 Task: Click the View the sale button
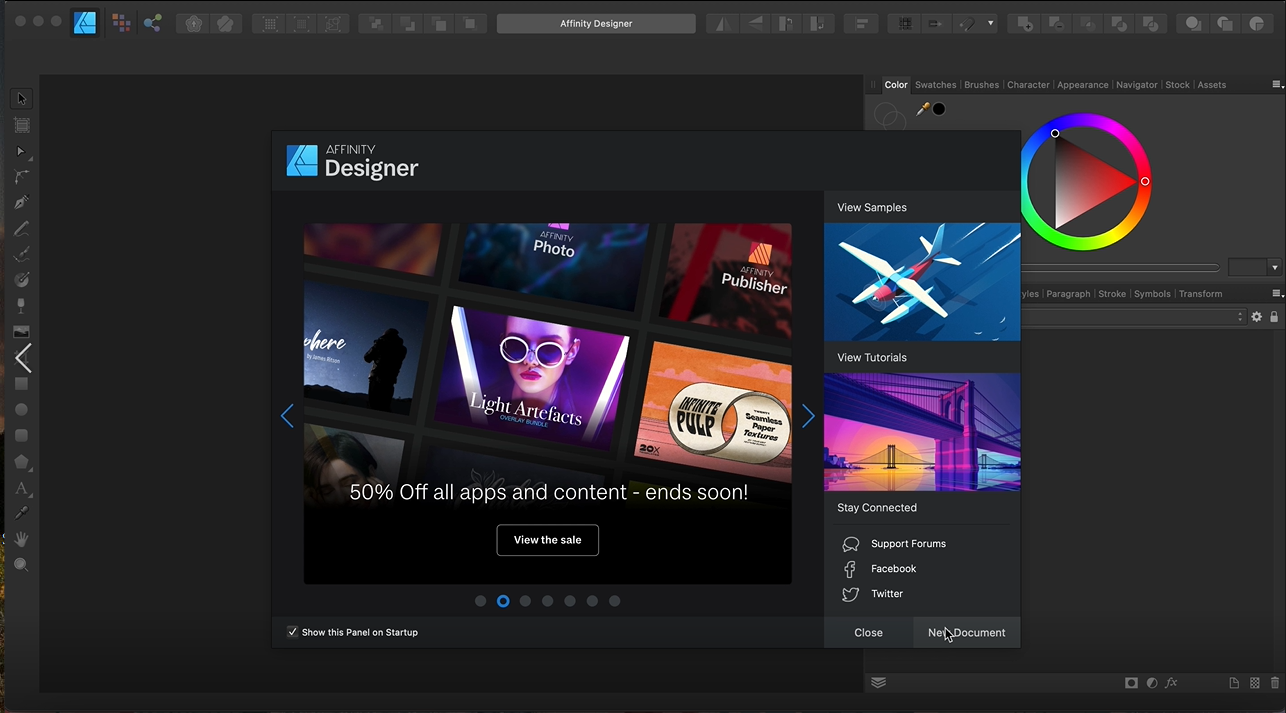click(548, 540)
